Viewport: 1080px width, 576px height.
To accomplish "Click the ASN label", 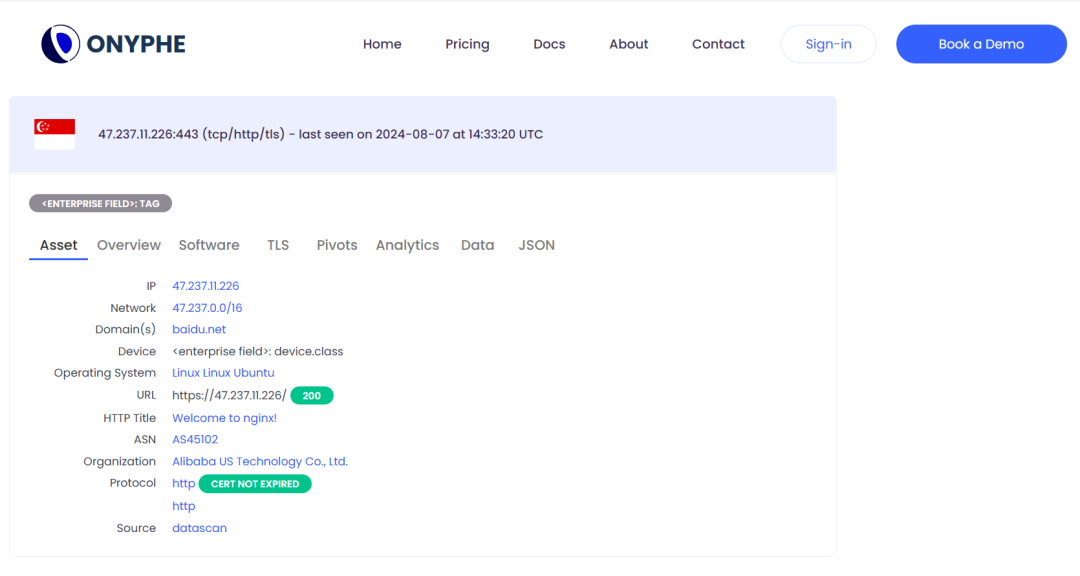I will pos(145,440).
